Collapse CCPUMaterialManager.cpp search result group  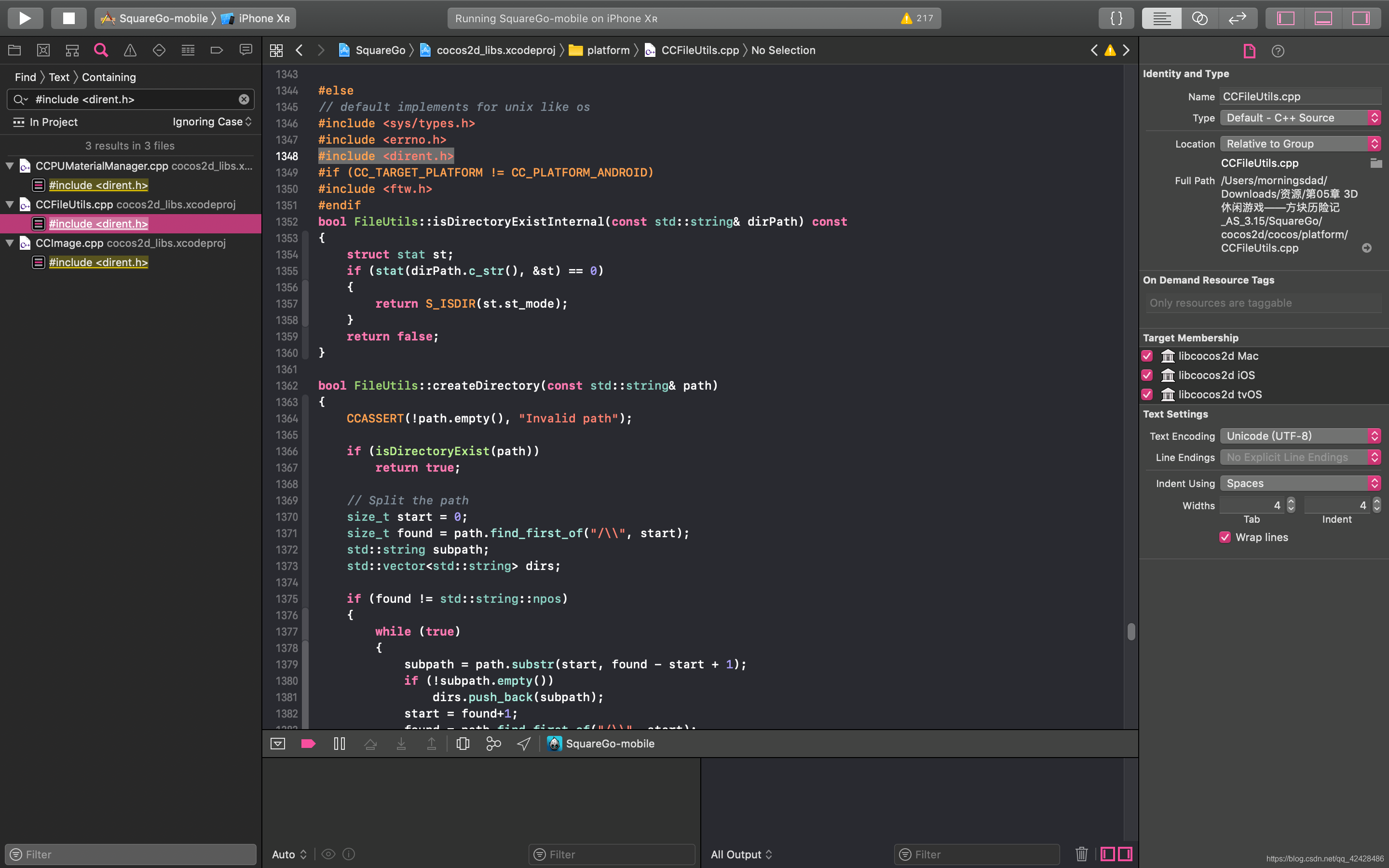coord(10,166)
